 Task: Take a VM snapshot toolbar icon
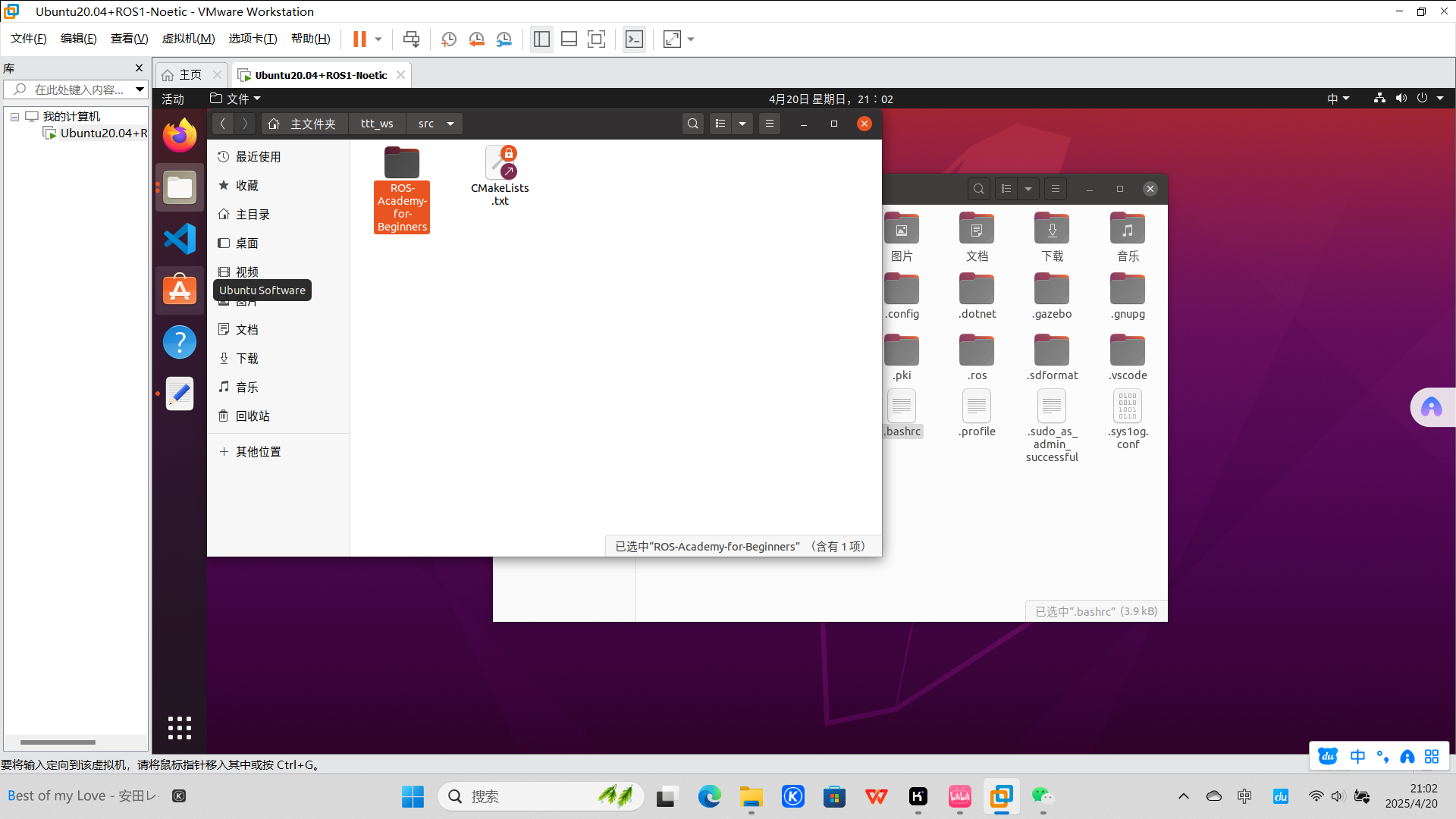[449, 39]
